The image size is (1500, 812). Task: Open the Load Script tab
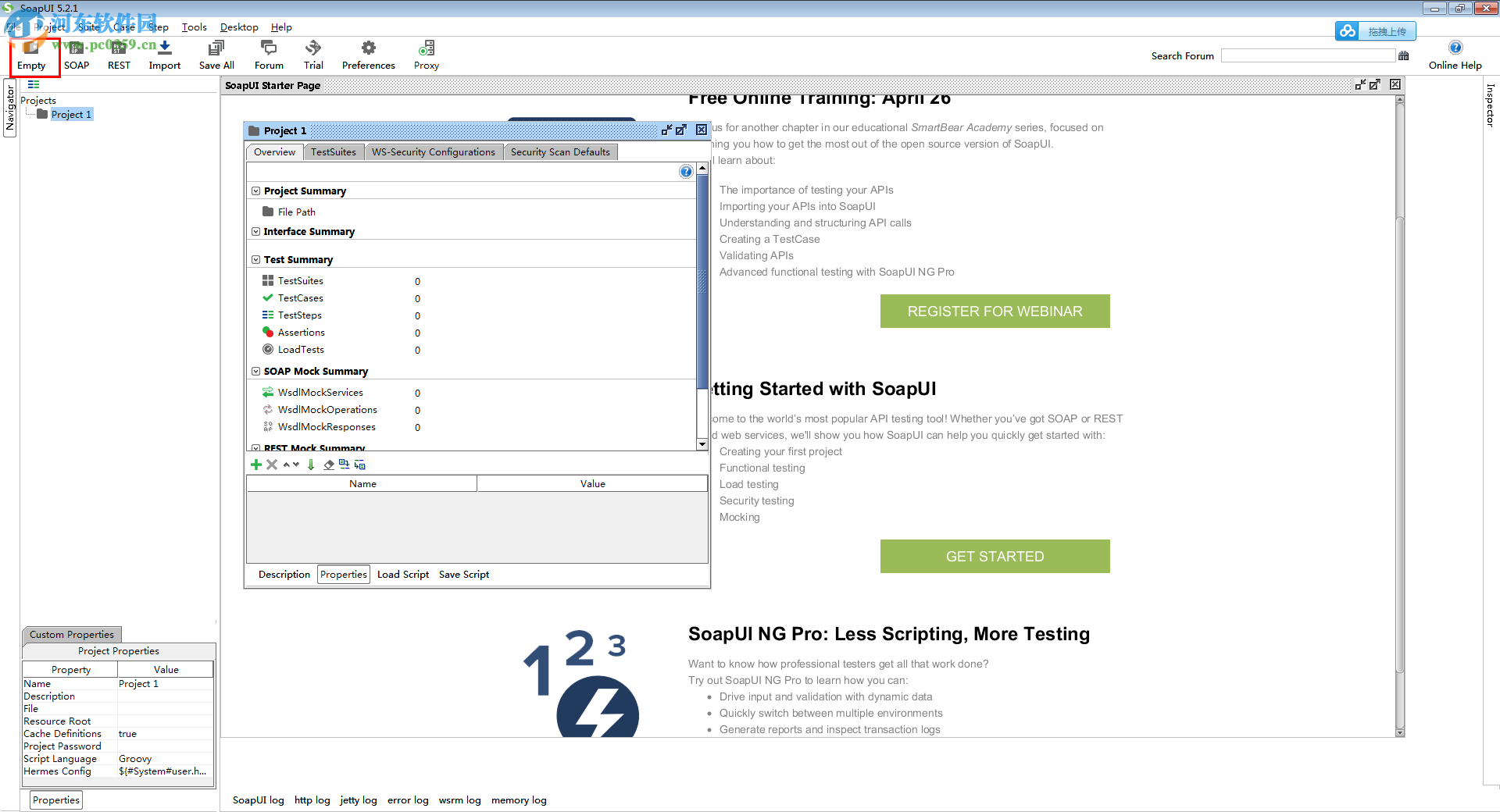tap(403, 575)
